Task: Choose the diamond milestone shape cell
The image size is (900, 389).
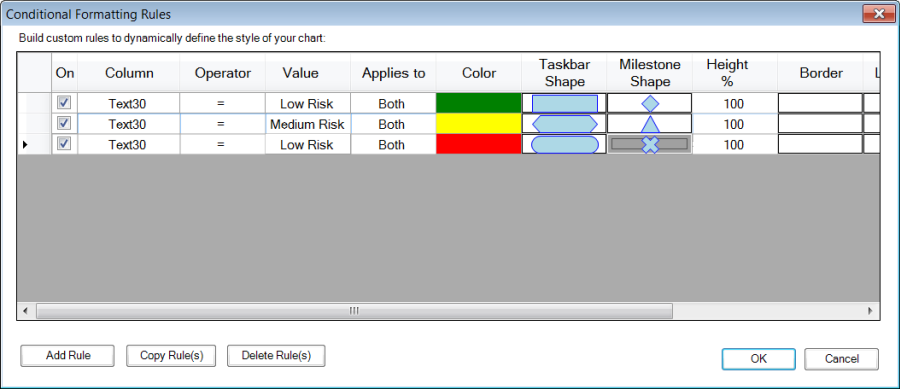Action: click(x=649, y=104)
